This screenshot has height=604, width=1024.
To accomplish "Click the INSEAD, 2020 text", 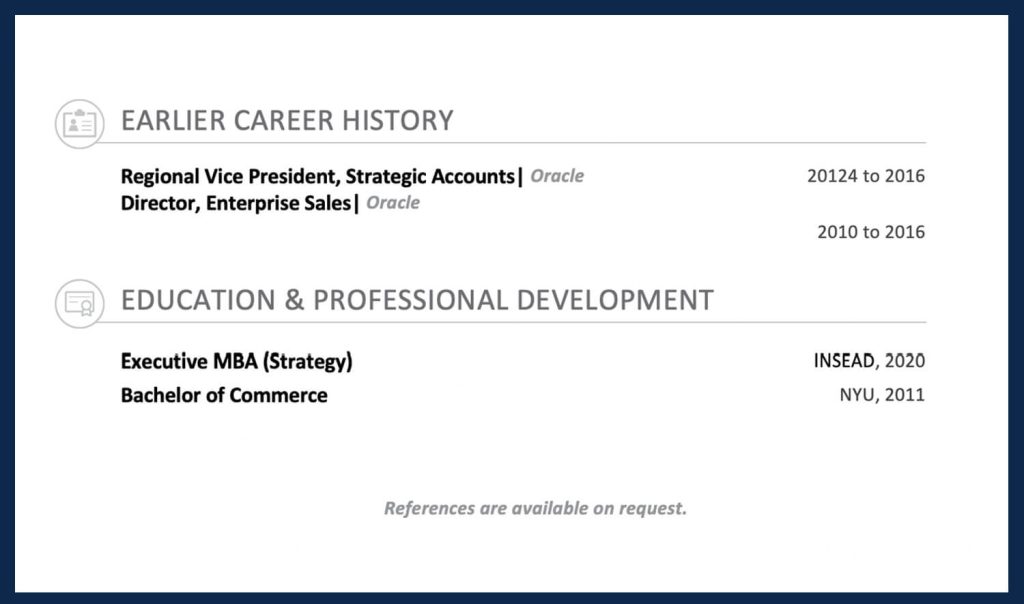I will click(x=869, y=361).
